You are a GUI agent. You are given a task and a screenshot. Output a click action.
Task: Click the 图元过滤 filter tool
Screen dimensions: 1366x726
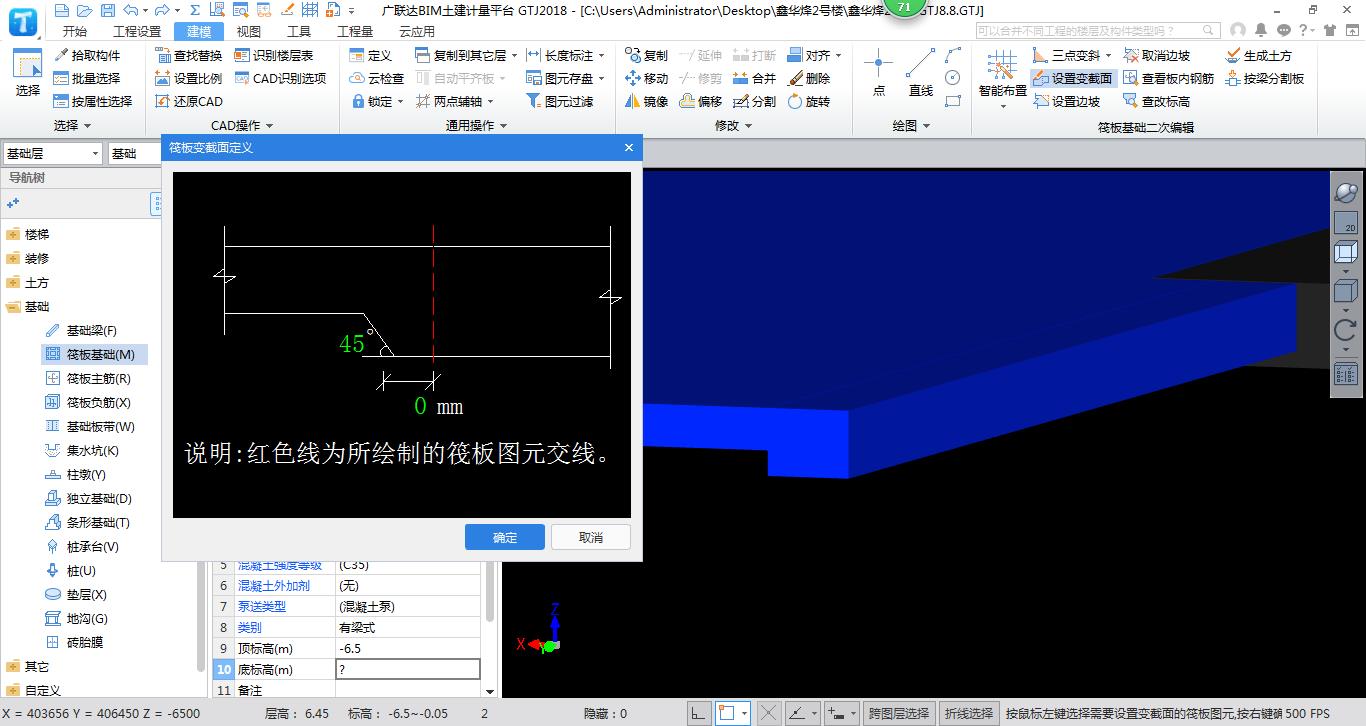tap(559, 101)
